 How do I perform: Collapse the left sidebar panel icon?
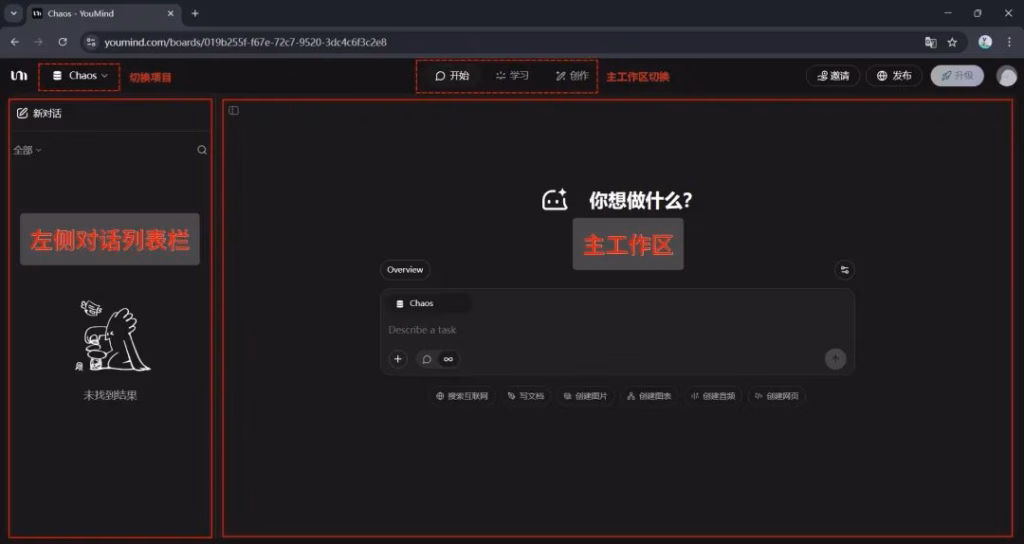click(x=233, y=111)
